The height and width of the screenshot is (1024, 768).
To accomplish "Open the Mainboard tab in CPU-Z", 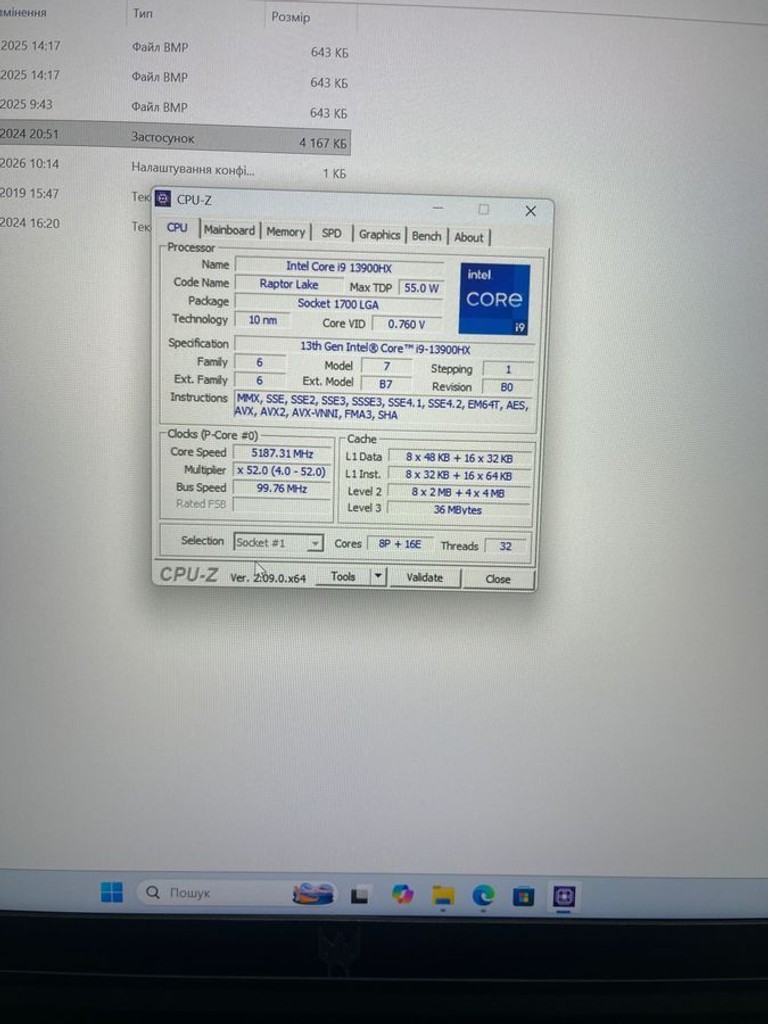I will click(x=229, y=231).
